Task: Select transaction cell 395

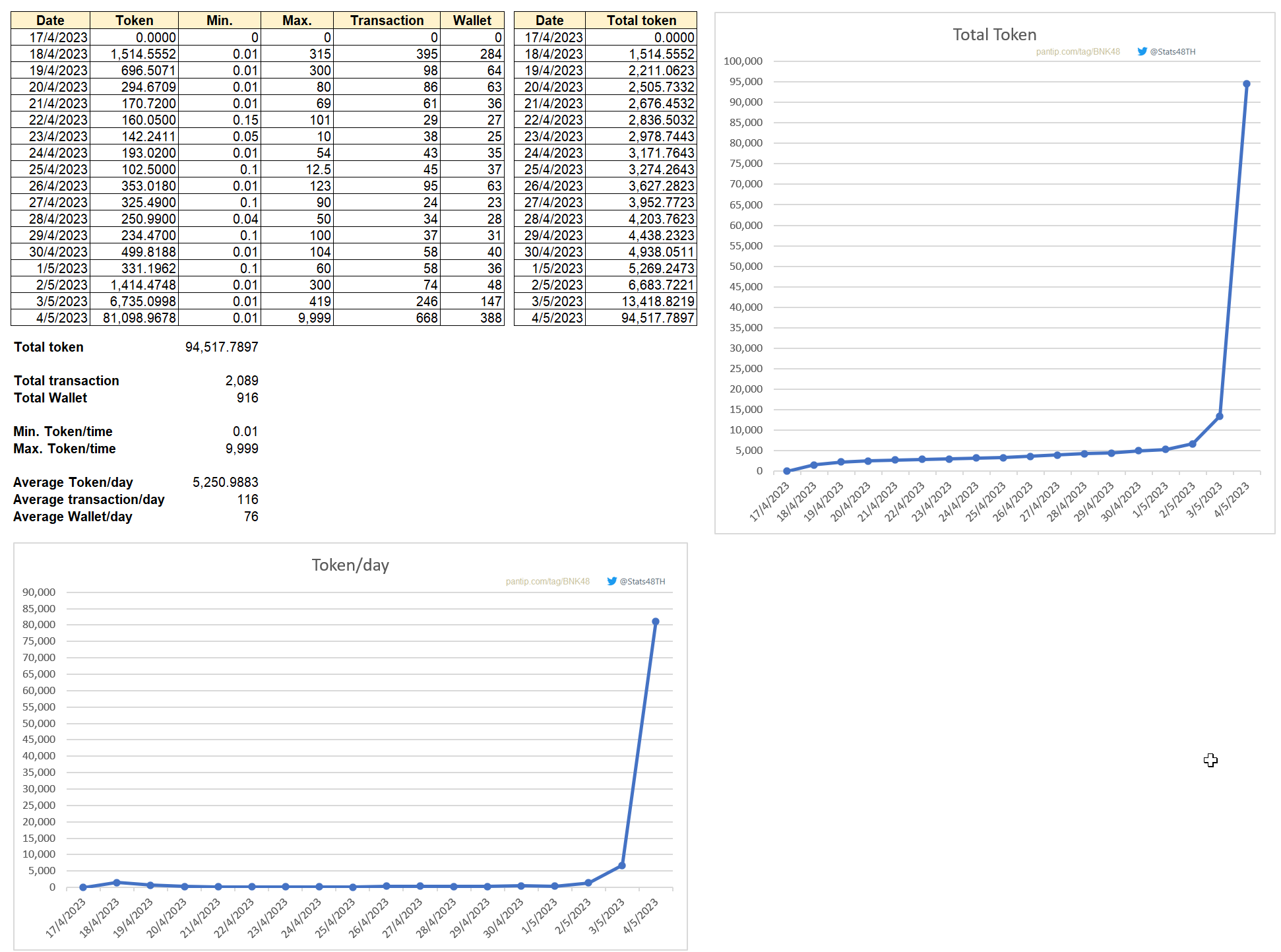Action: click(x=387, y=53)
